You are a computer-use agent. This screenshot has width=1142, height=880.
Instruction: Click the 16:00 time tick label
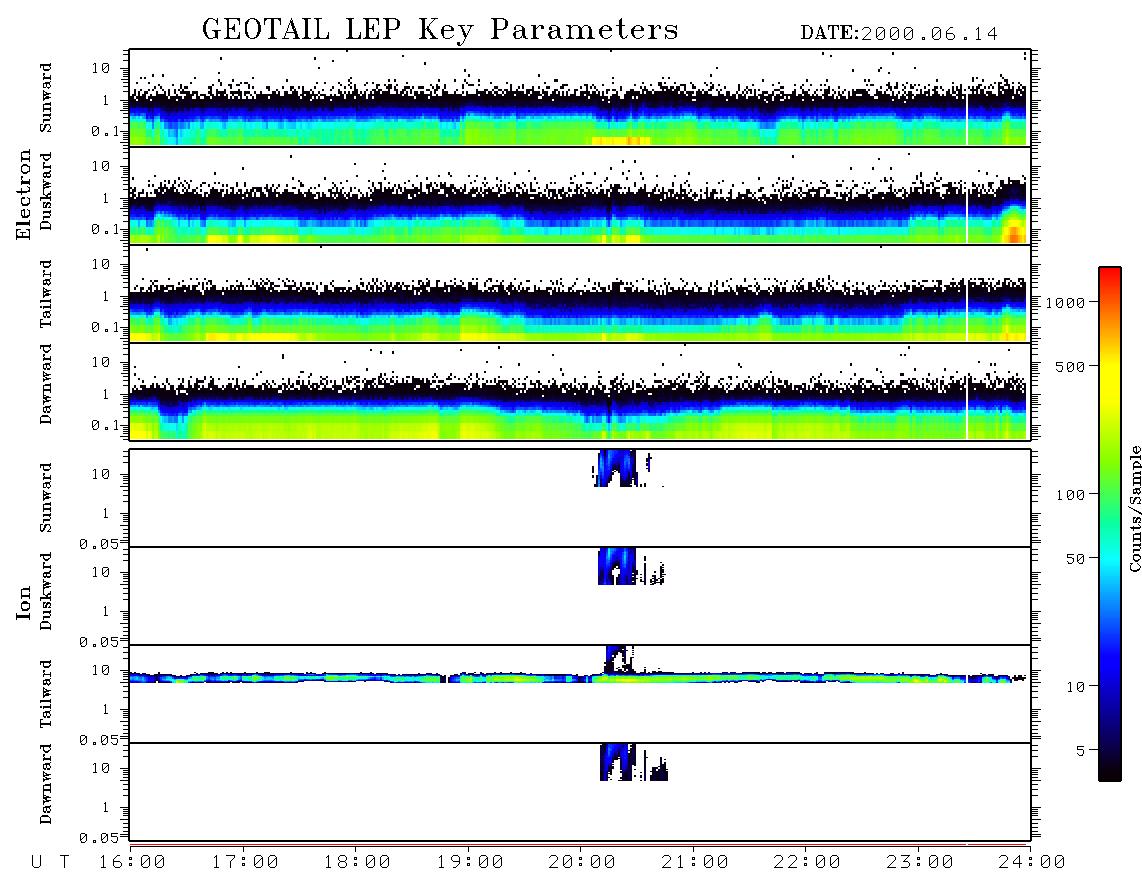132,863
